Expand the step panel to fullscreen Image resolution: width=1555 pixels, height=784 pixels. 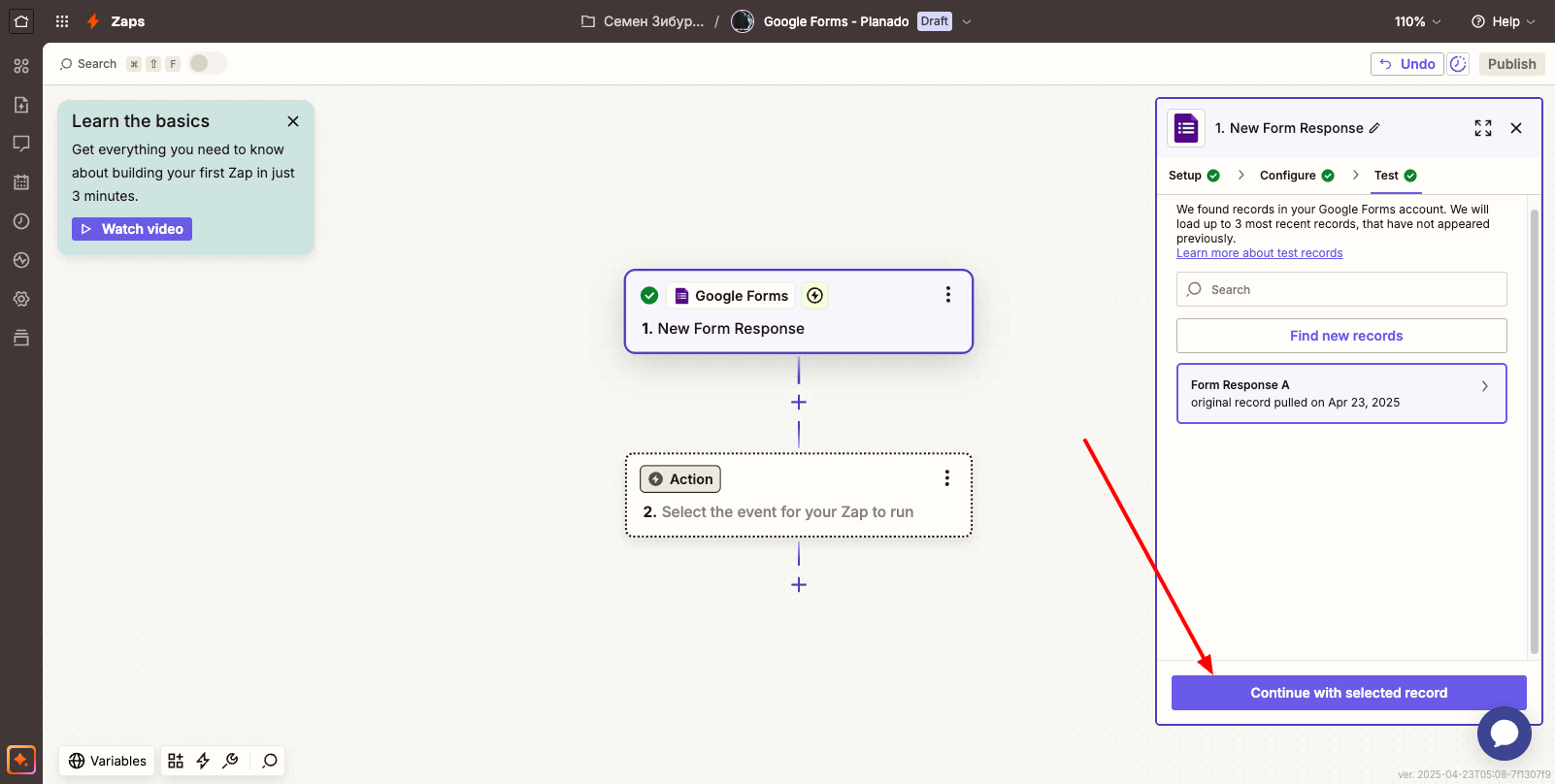1483,128
